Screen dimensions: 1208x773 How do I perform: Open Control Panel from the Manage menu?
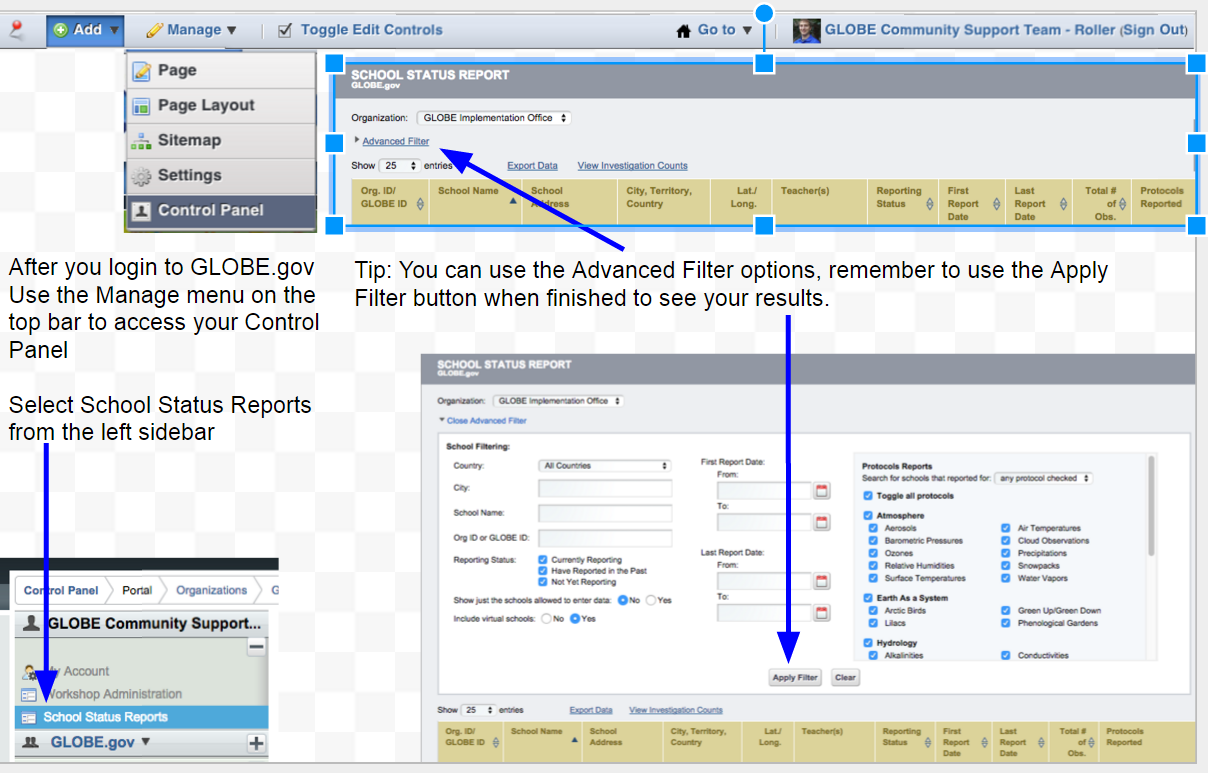pyautogui.click(x=220, y=210)
